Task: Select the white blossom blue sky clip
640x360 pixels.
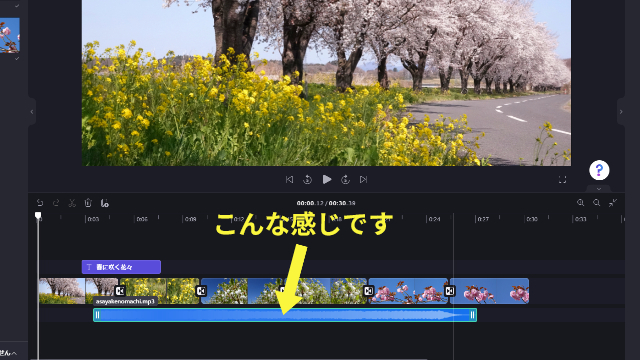Action: [x=242, y=291]
